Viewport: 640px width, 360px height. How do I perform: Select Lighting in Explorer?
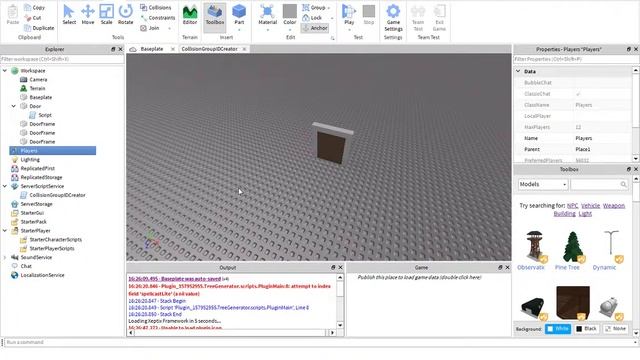point(30,160)
